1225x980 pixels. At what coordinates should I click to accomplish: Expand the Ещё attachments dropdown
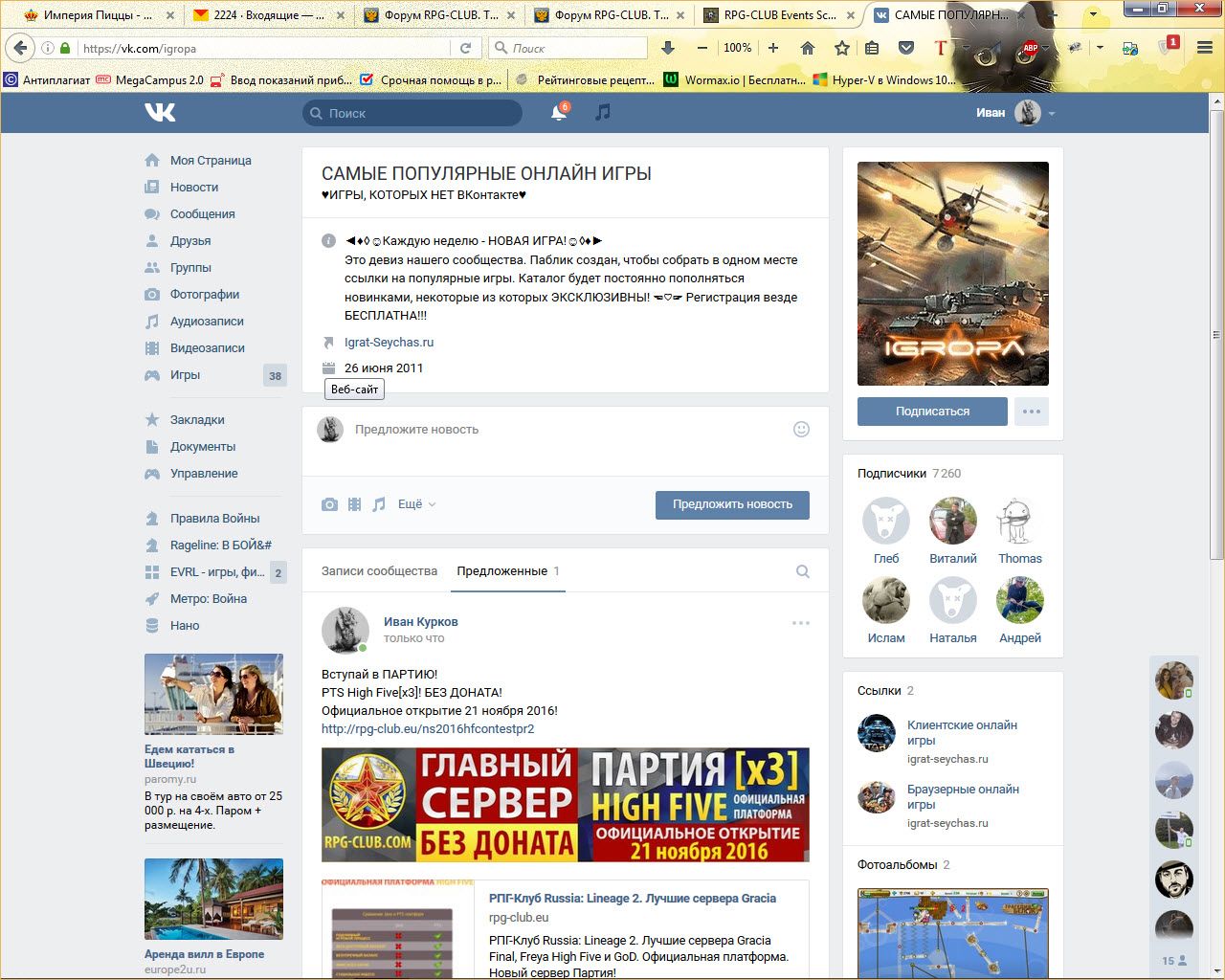point(416,504)
